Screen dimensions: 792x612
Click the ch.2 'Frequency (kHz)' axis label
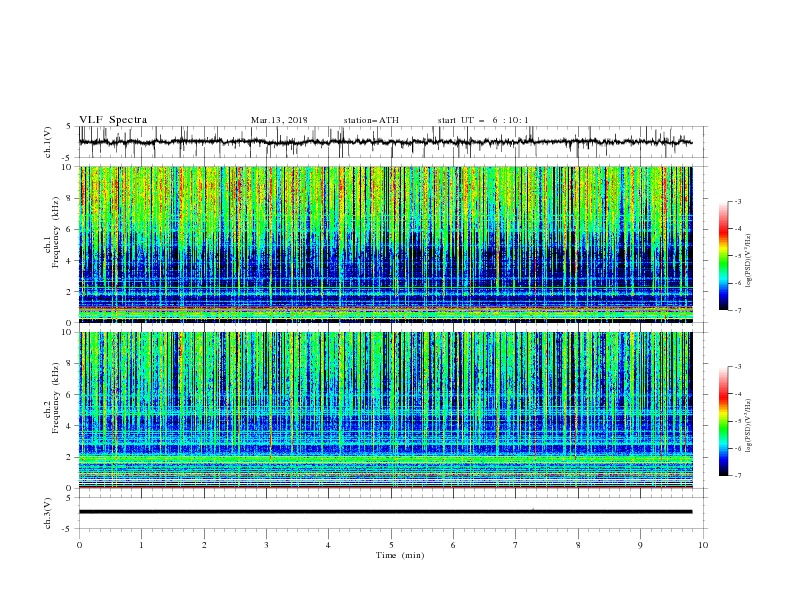point(55,398)
